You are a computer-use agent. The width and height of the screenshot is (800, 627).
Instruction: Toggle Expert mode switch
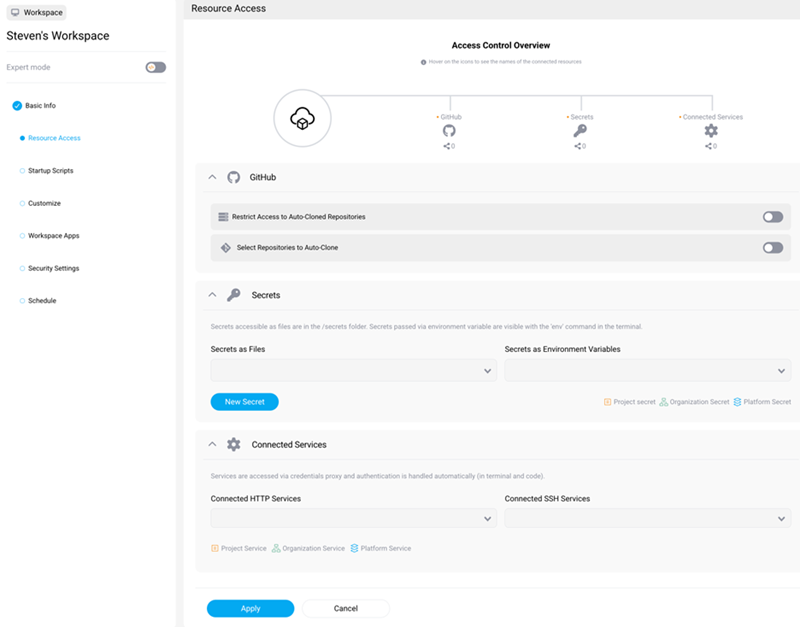155,67
